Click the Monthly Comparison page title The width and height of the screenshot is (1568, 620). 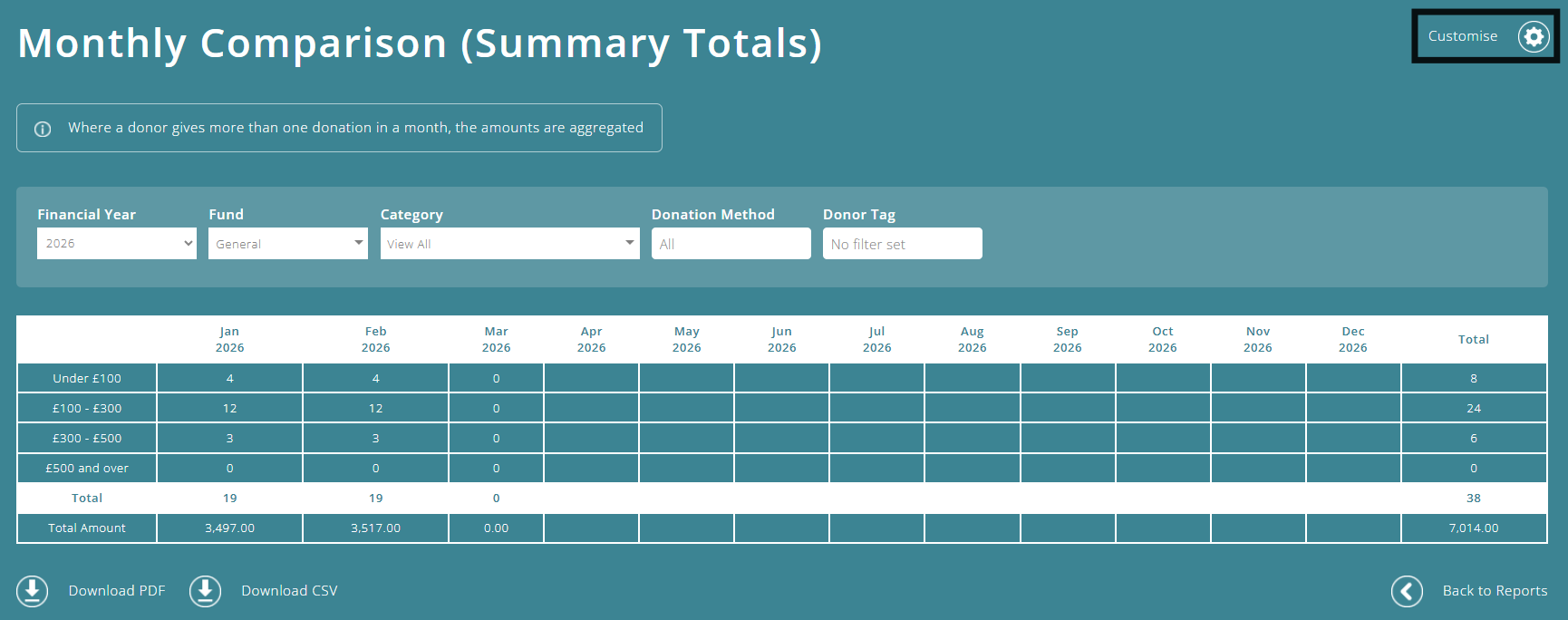click(420, 44)
